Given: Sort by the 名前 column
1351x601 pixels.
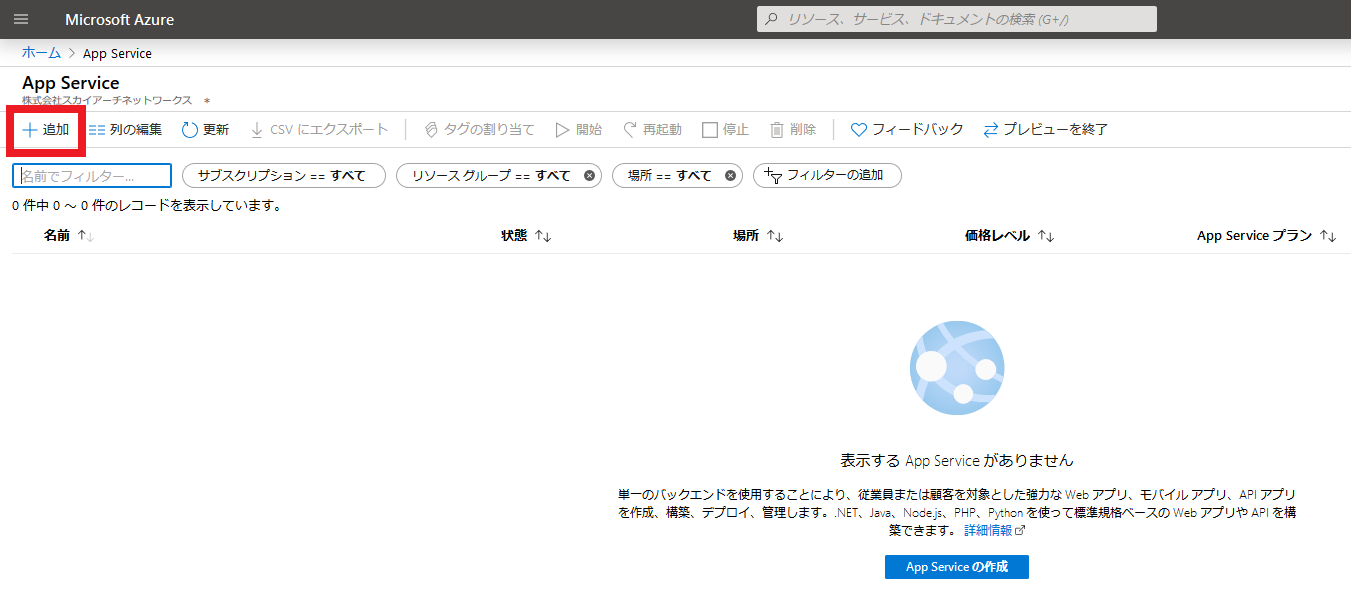Looking at the screenshot, I should pos(68,236).
